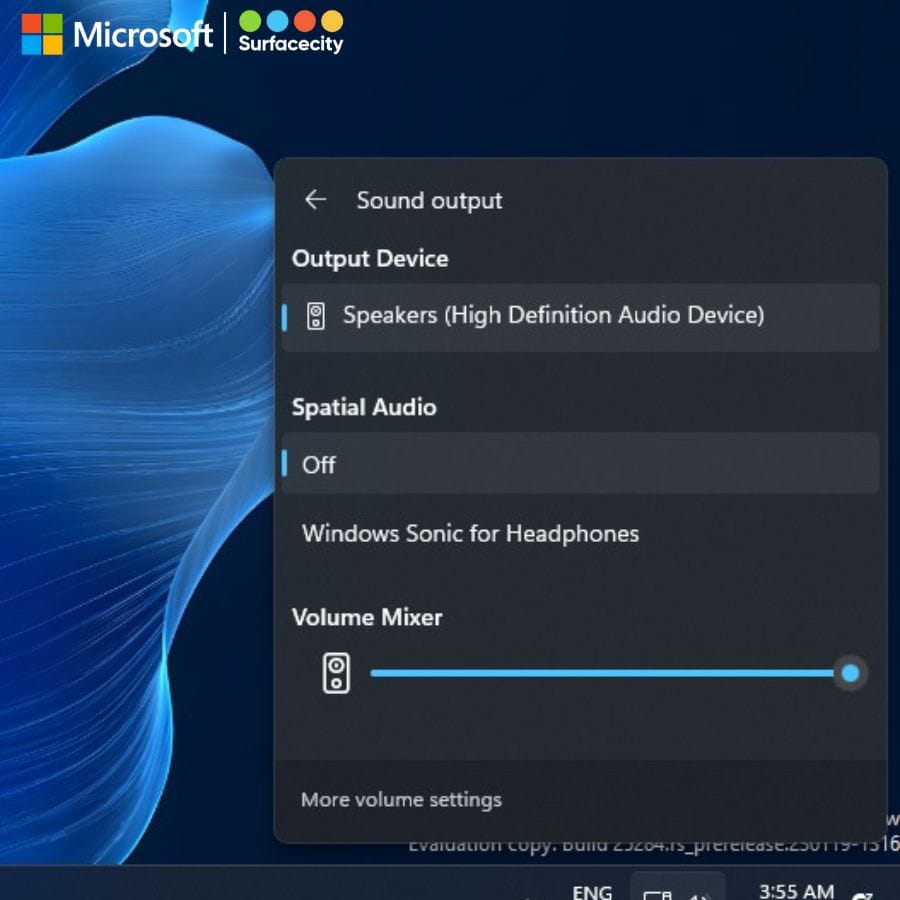Viewport: 900px width, 900px height.
Task: Click the Surfacecity colored dots logo
Action: (x=291, y=22)
